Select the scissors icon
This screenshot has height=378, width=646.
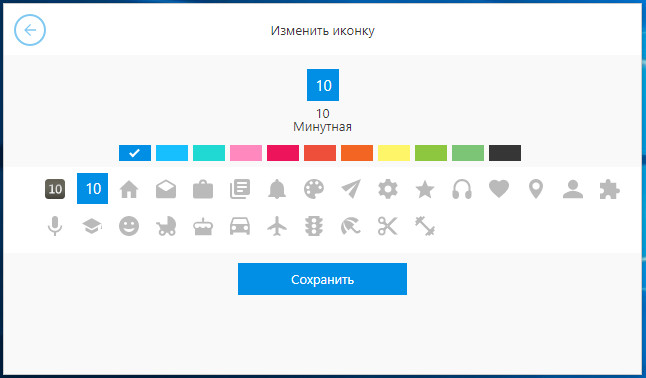tap(388, 226)
